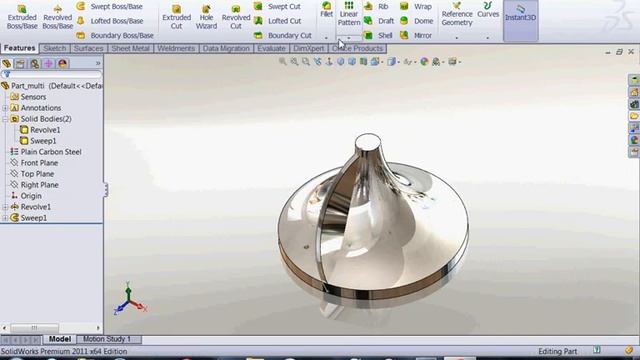
Task: Choose Swept Boss/Base feature
Action: coord(109,7)
